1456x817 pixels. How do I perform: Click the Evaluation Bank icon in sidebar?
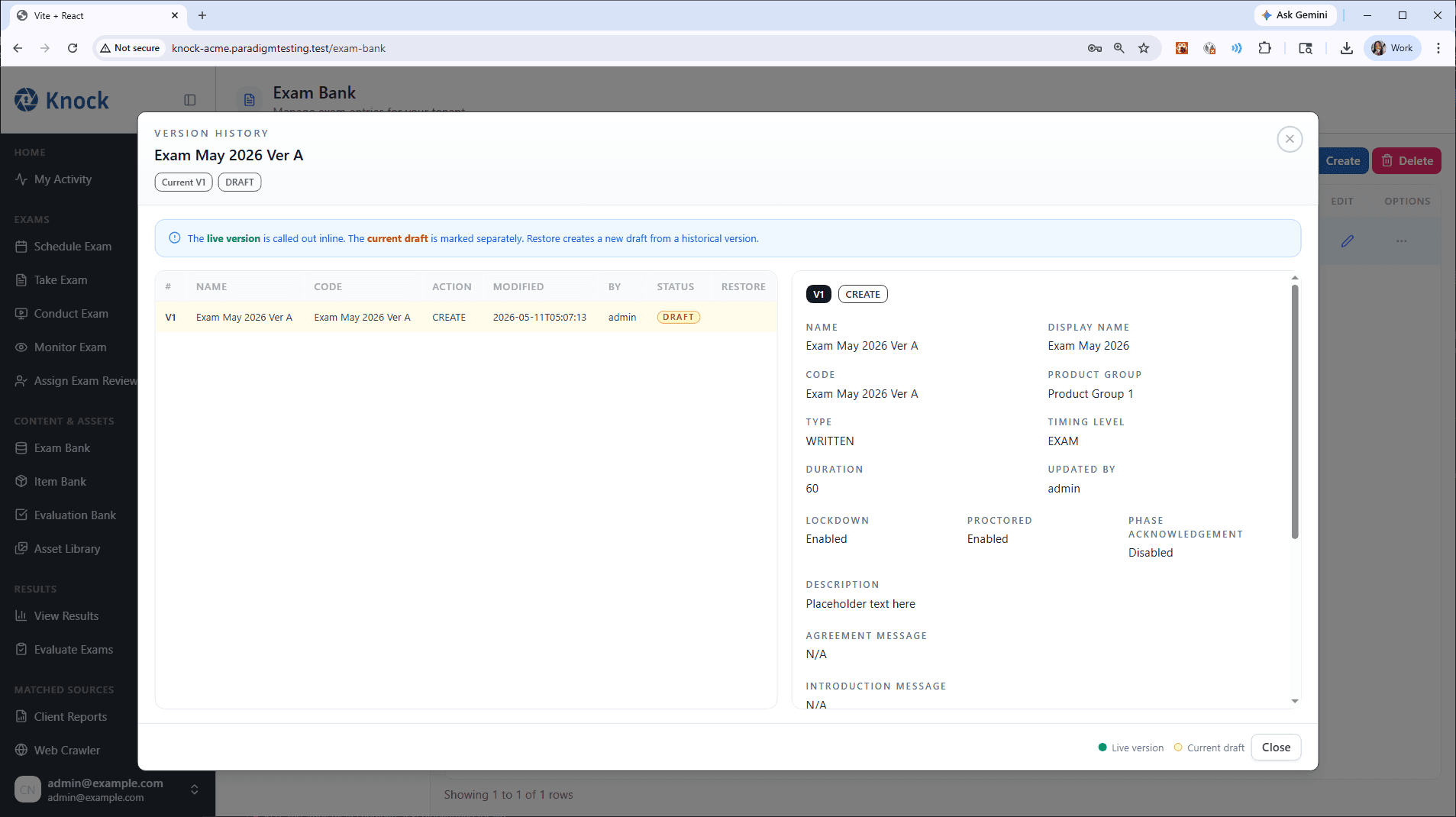pyautogui.click(x=21, y=515)
